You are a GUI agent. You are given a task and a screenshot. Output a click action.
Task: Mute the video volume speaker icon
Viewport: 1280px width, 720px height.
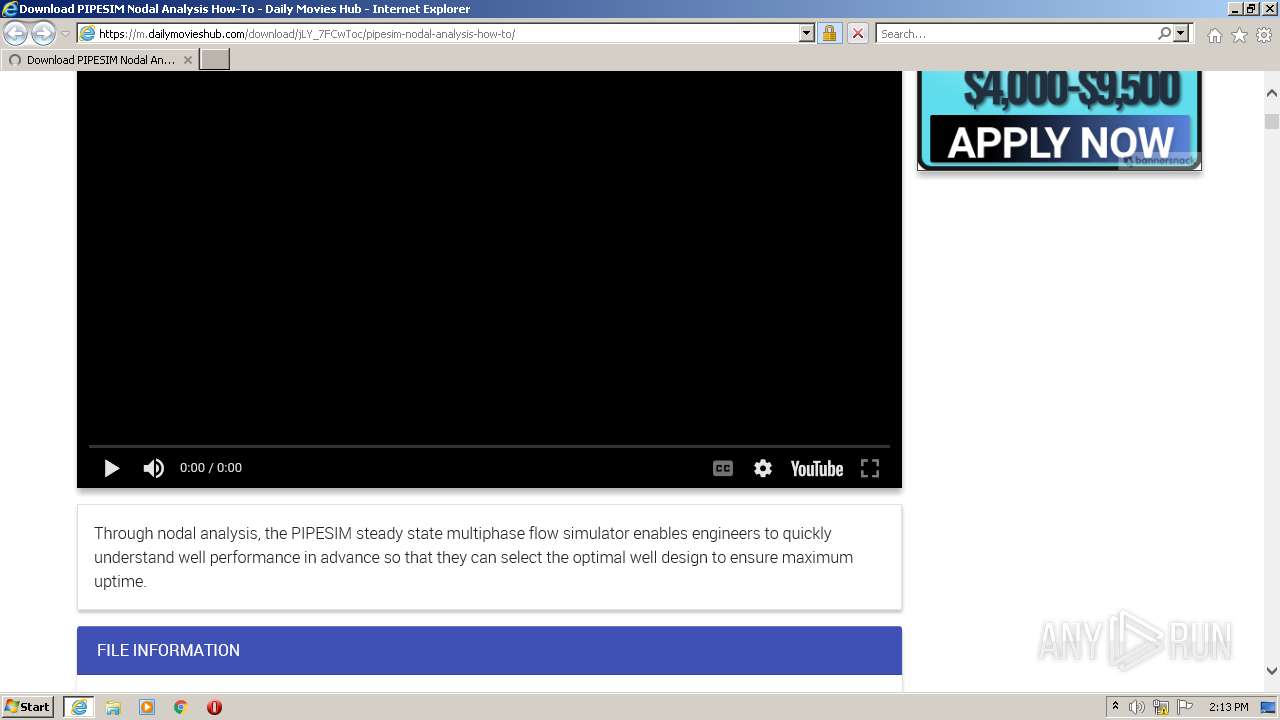coord(153,468)
